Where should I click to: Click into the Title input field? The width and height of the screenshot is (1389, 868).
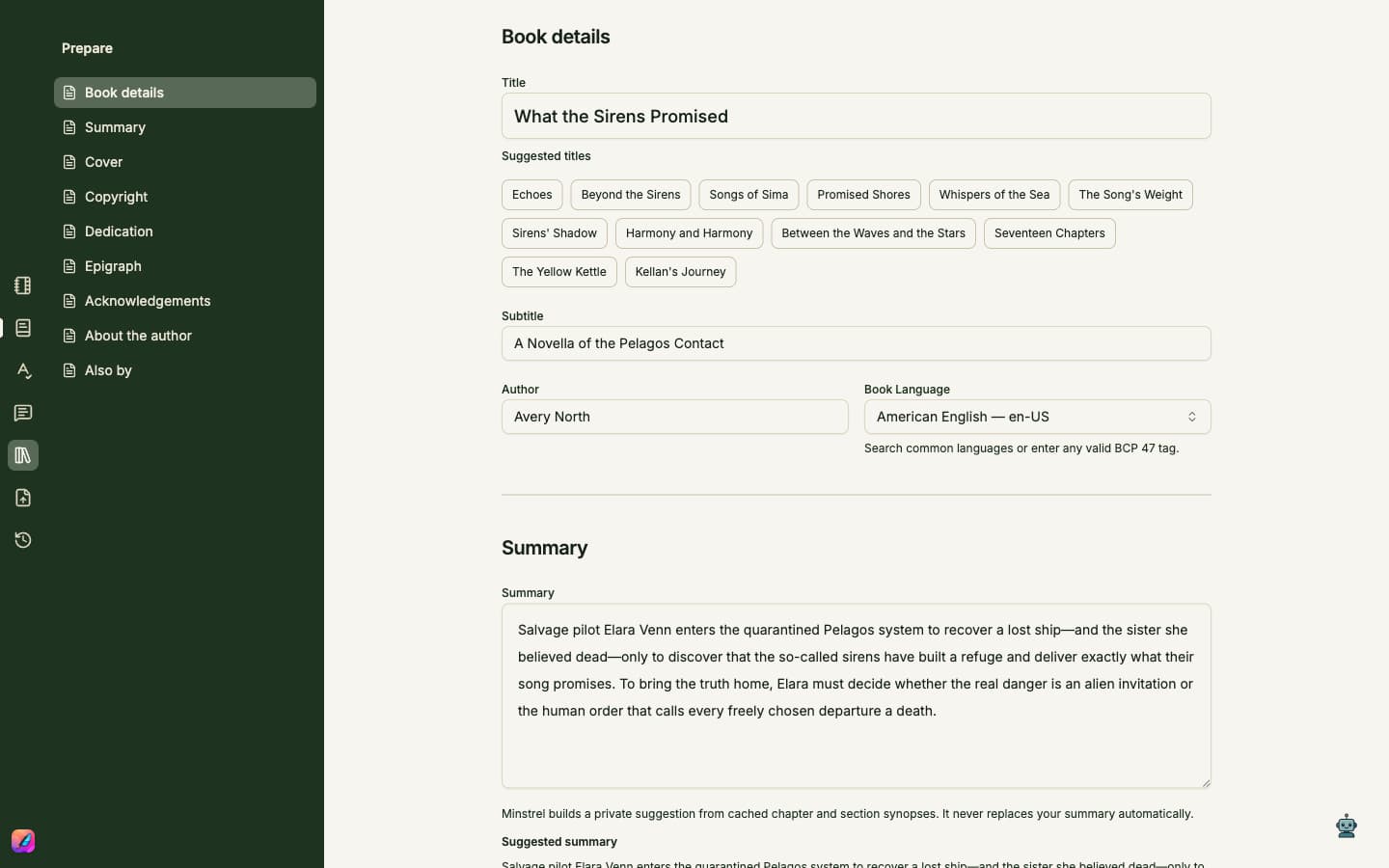(x=857, y=116)
